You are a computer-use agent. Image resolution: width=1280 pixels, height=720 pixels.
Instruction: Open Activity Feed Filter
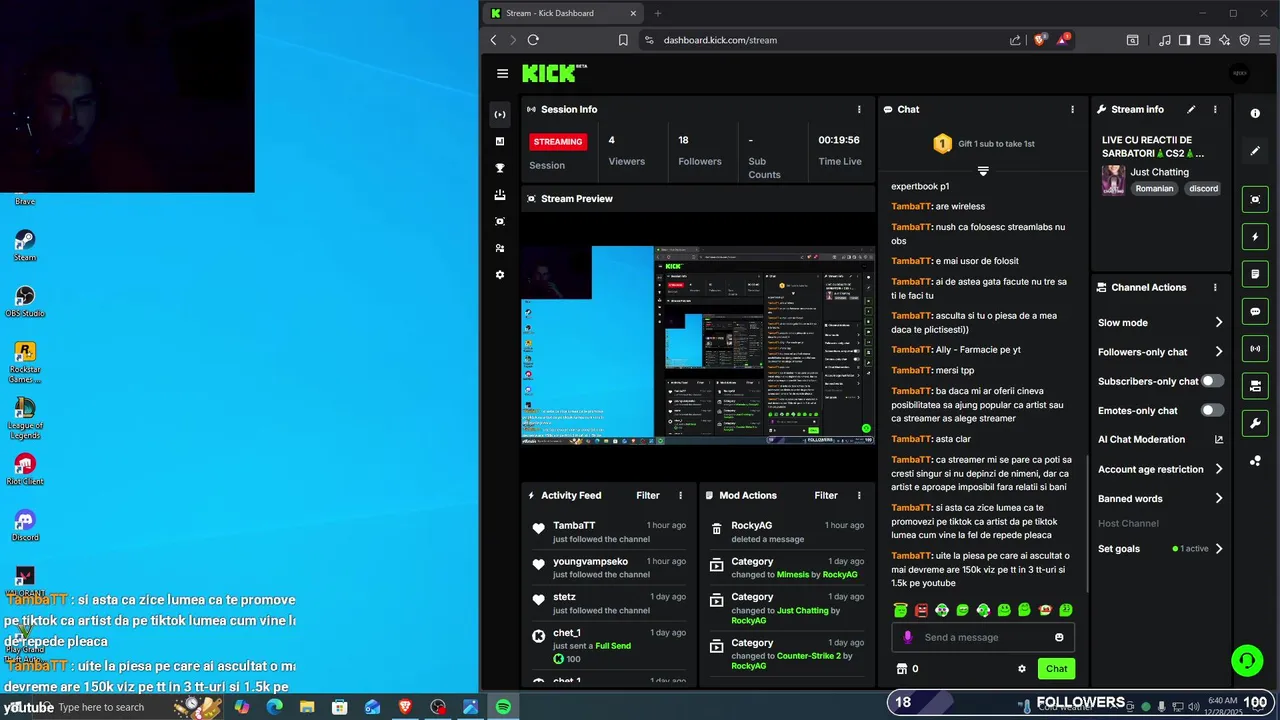(648, 495)
